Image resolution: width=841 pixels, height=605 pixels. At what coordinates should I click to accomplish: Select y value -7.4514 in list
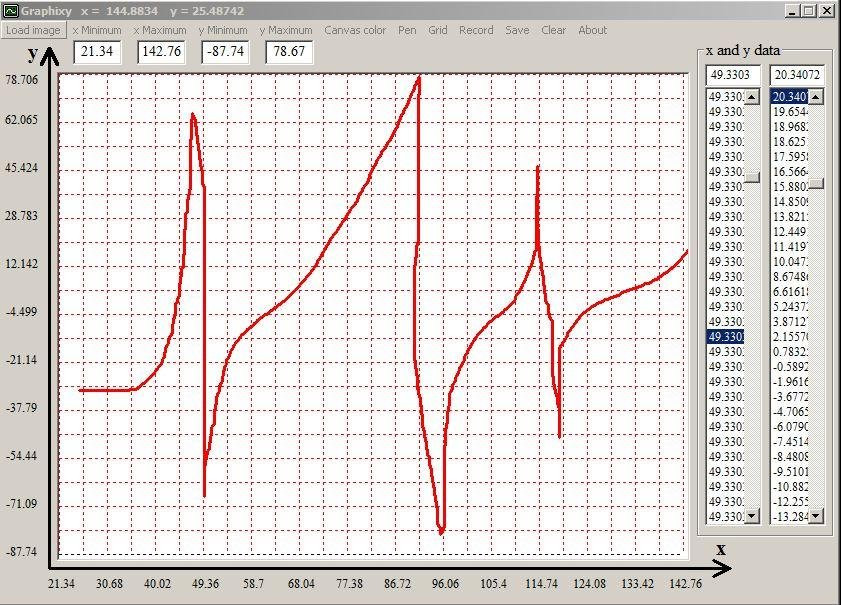coord(790,442)
